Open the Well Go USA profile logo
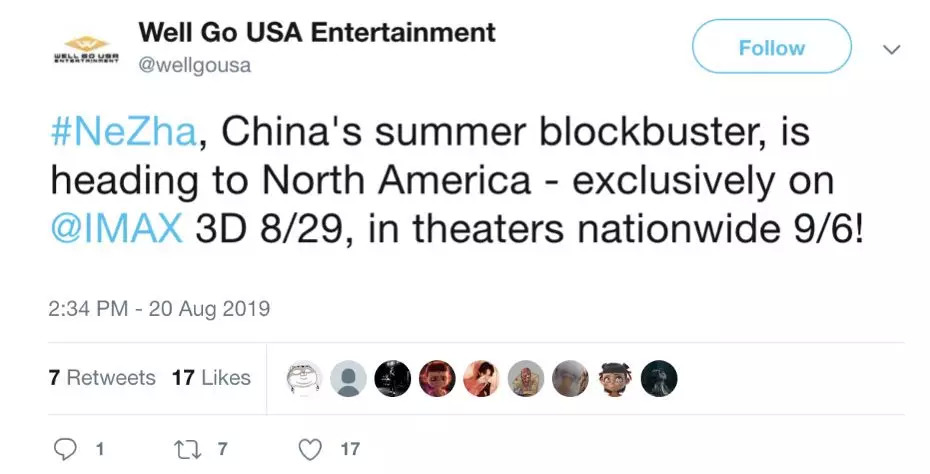Screen dimensions: 930x474 coord(85,48)
